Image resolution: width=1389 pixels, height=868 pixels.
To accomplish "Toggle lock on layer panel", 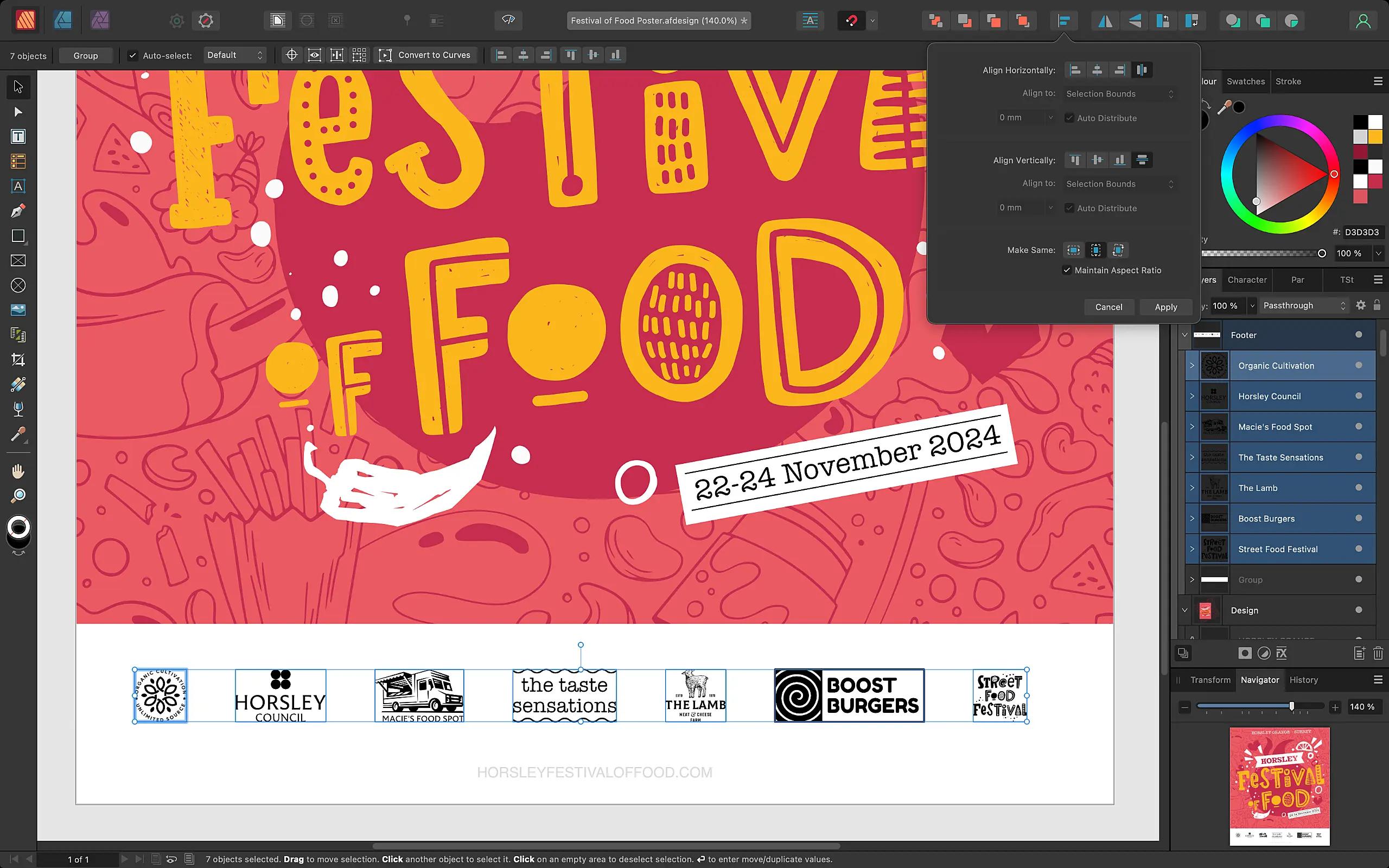I will (x=1377, y=305).
